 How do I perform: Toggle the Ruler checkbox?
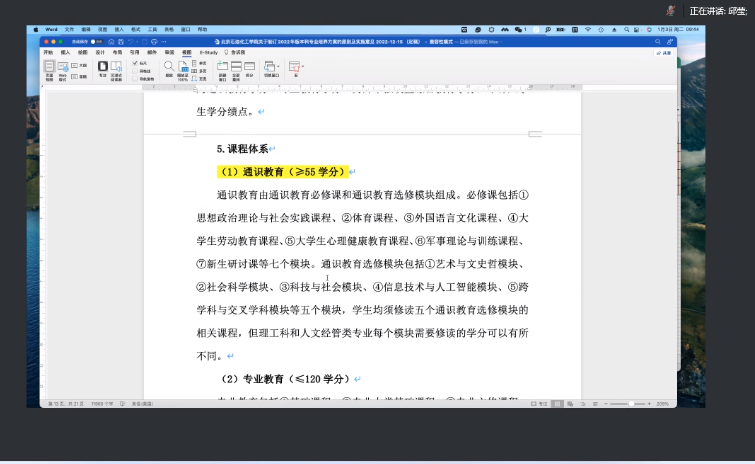(x=135, y=63)
